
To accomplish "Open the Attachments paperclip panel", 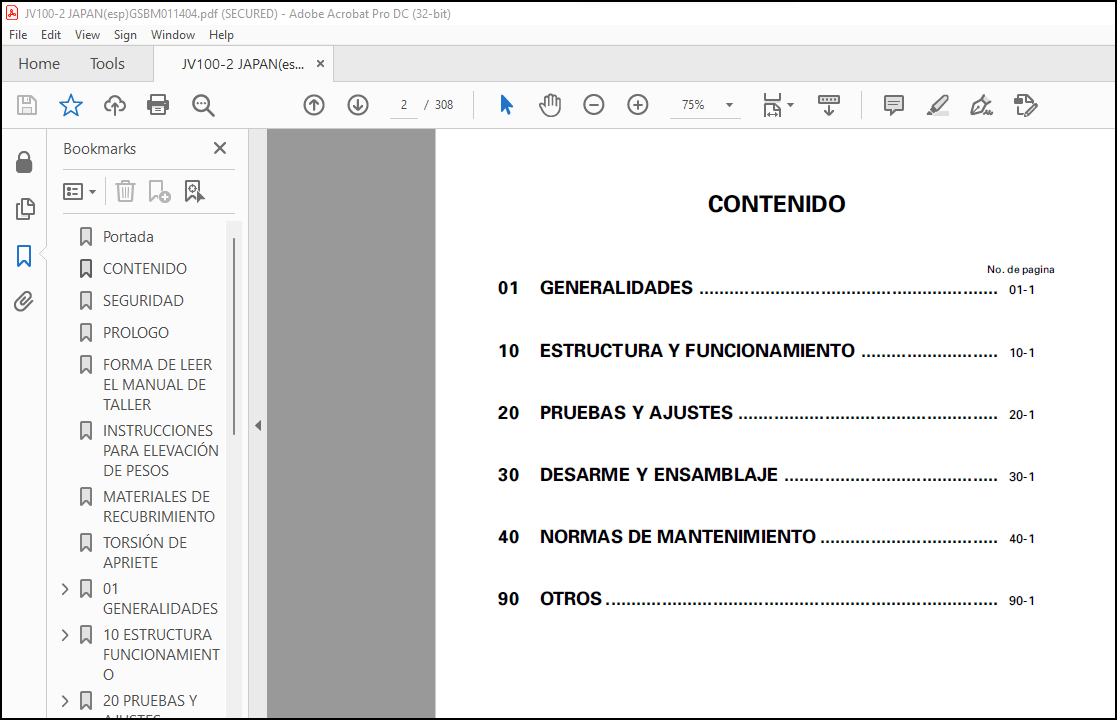I will (24, 302).
